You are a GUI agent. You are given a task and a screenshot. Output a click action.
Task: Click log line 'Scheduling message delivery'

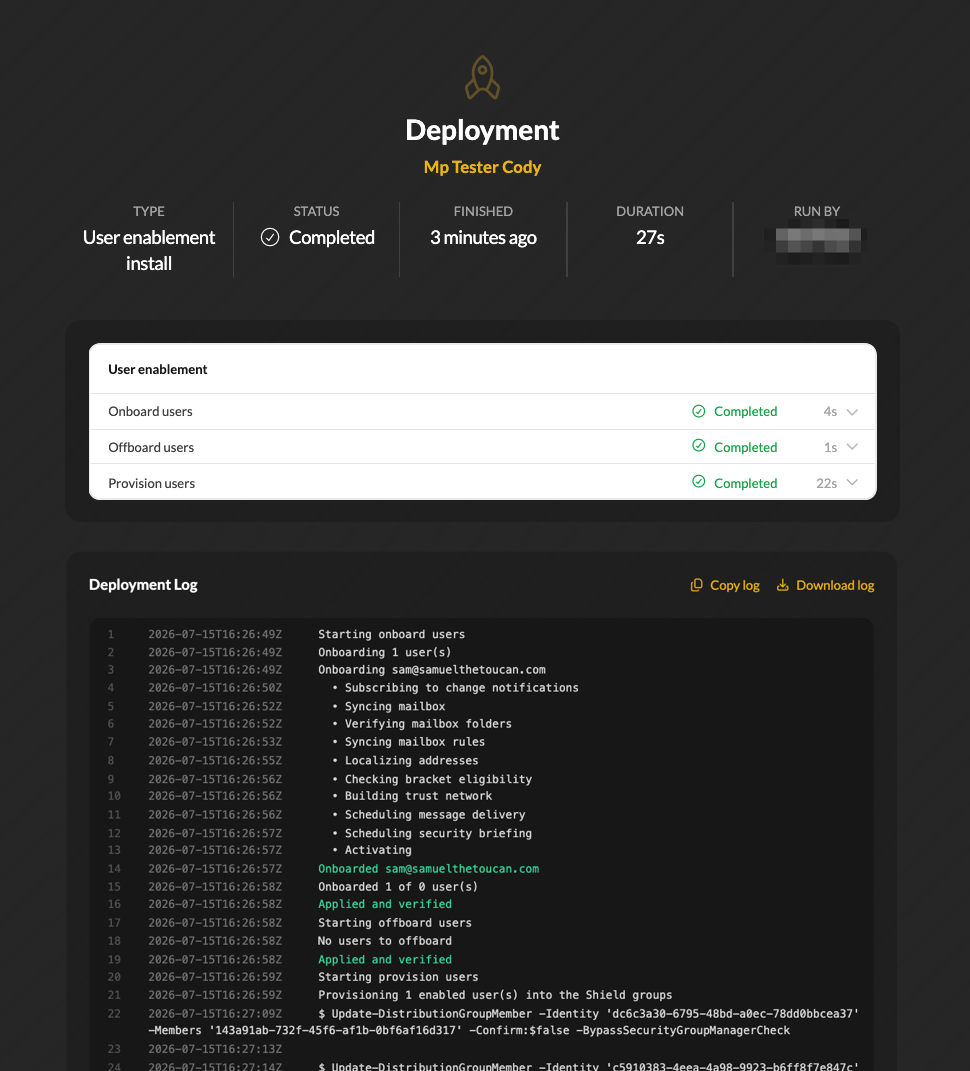pyautogui.click(x=434, y=815)
